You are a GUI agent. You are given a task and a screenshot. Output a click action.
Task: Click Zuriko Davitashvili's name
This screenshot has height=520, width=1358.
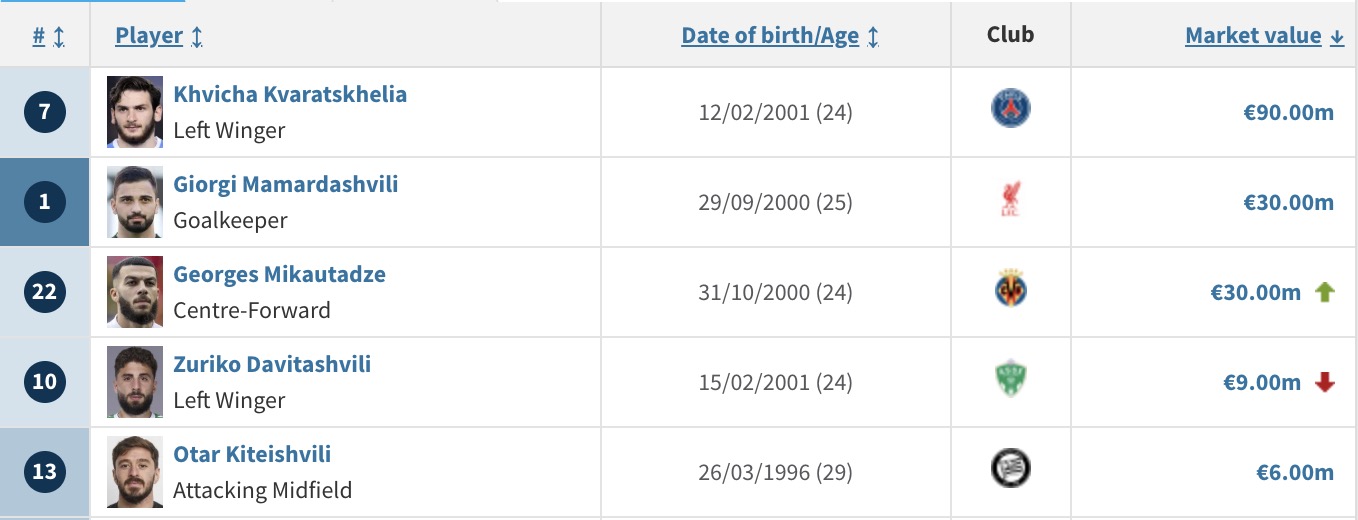click(272, 365)
